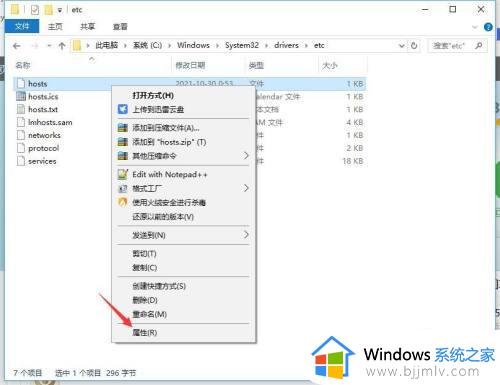This screenshot has width=500, height=385.
Task: Click the archive icon beside 添加到 hosts.zip
Action: (123, 142)
